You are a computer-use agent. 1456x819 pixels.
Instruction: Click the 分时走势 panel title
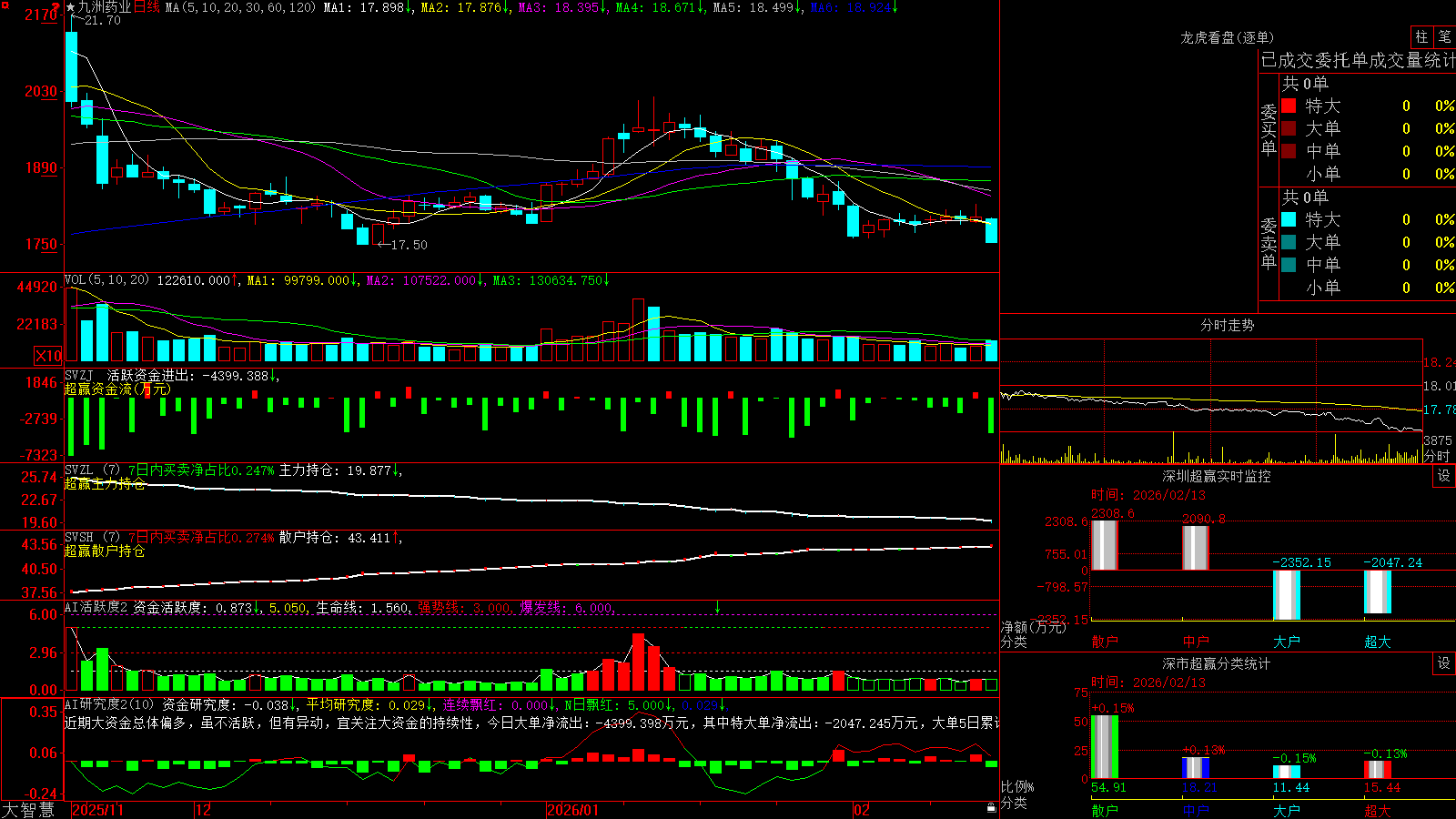pos(1227,325)
